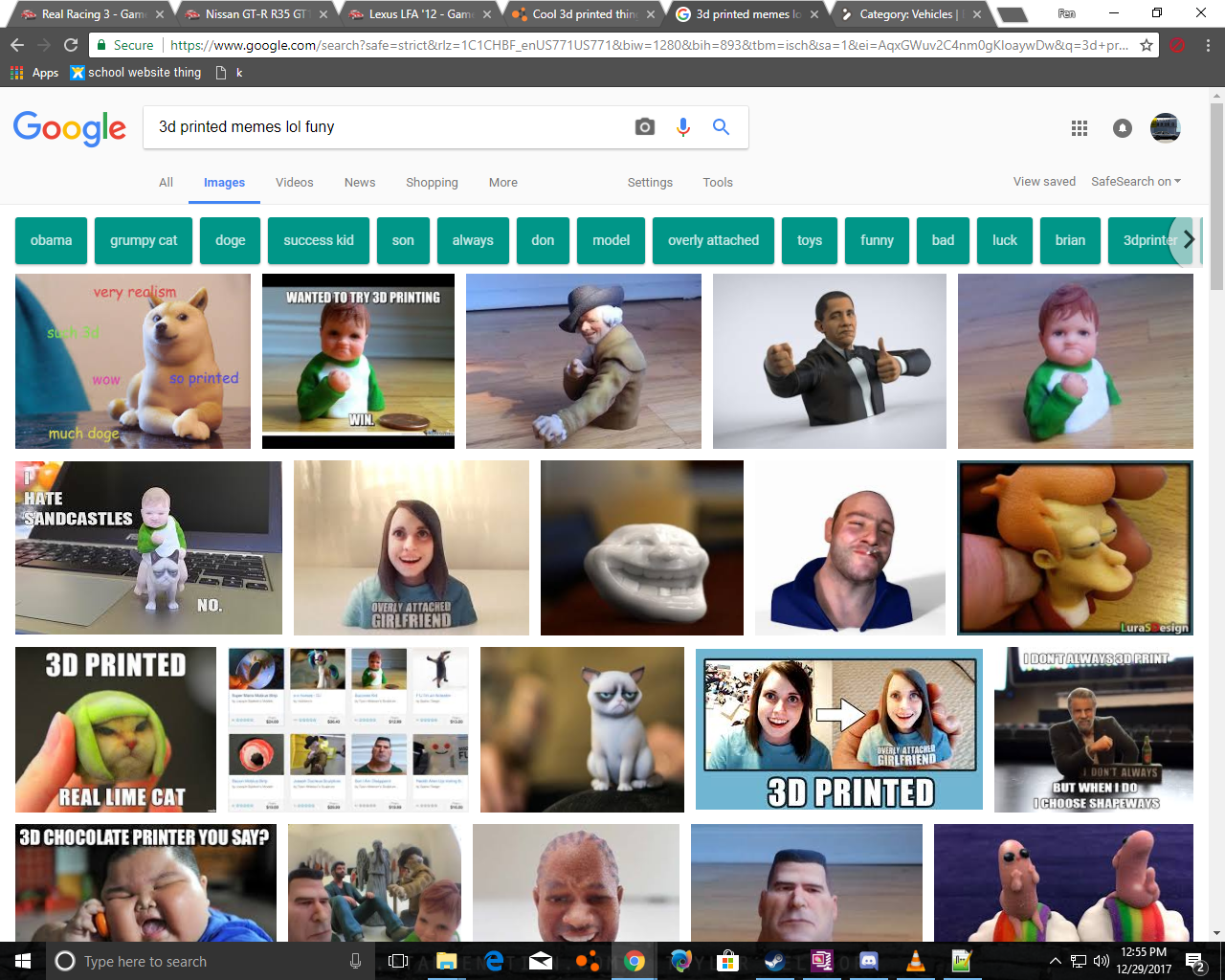Open Discord from the taskbar
This screenshot has width=1225, height=980.
(869, 961)
